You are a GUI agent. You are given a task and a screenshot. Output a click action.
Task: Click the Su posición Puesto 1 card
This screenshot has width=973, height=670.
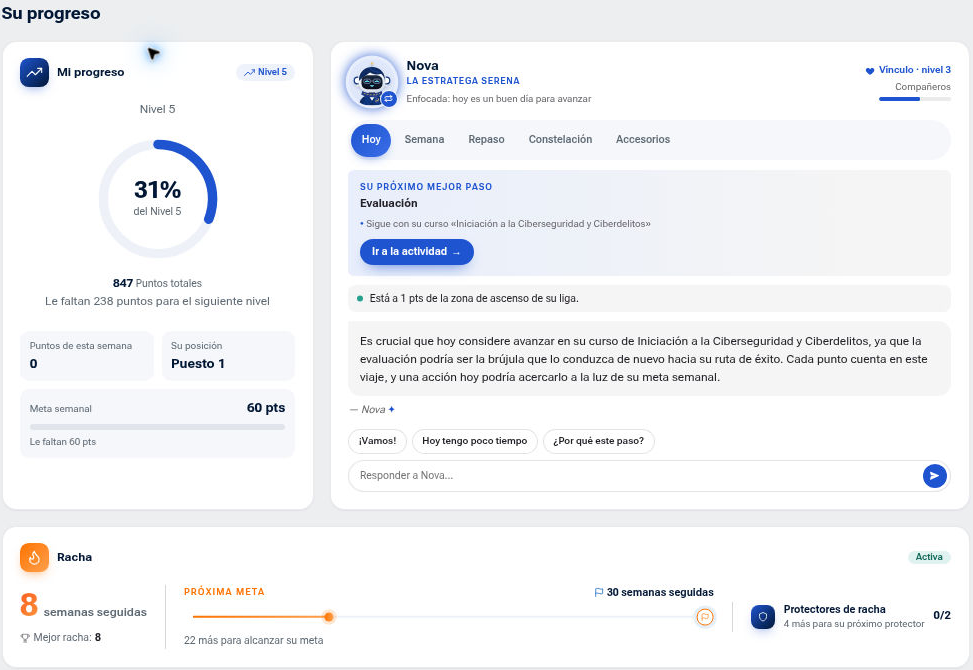(228, 355)
